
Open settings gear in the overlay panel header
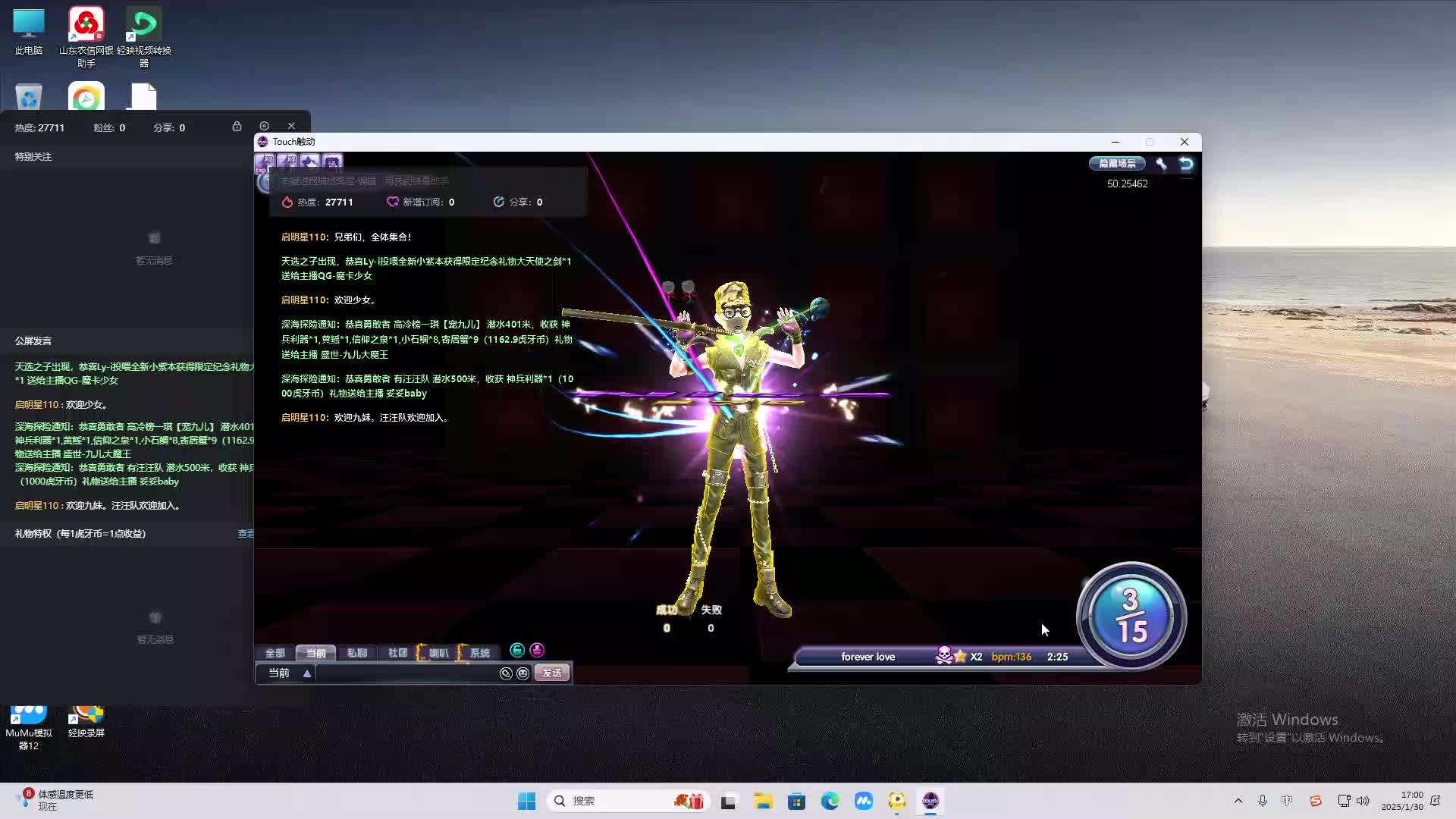pos(264,127)
